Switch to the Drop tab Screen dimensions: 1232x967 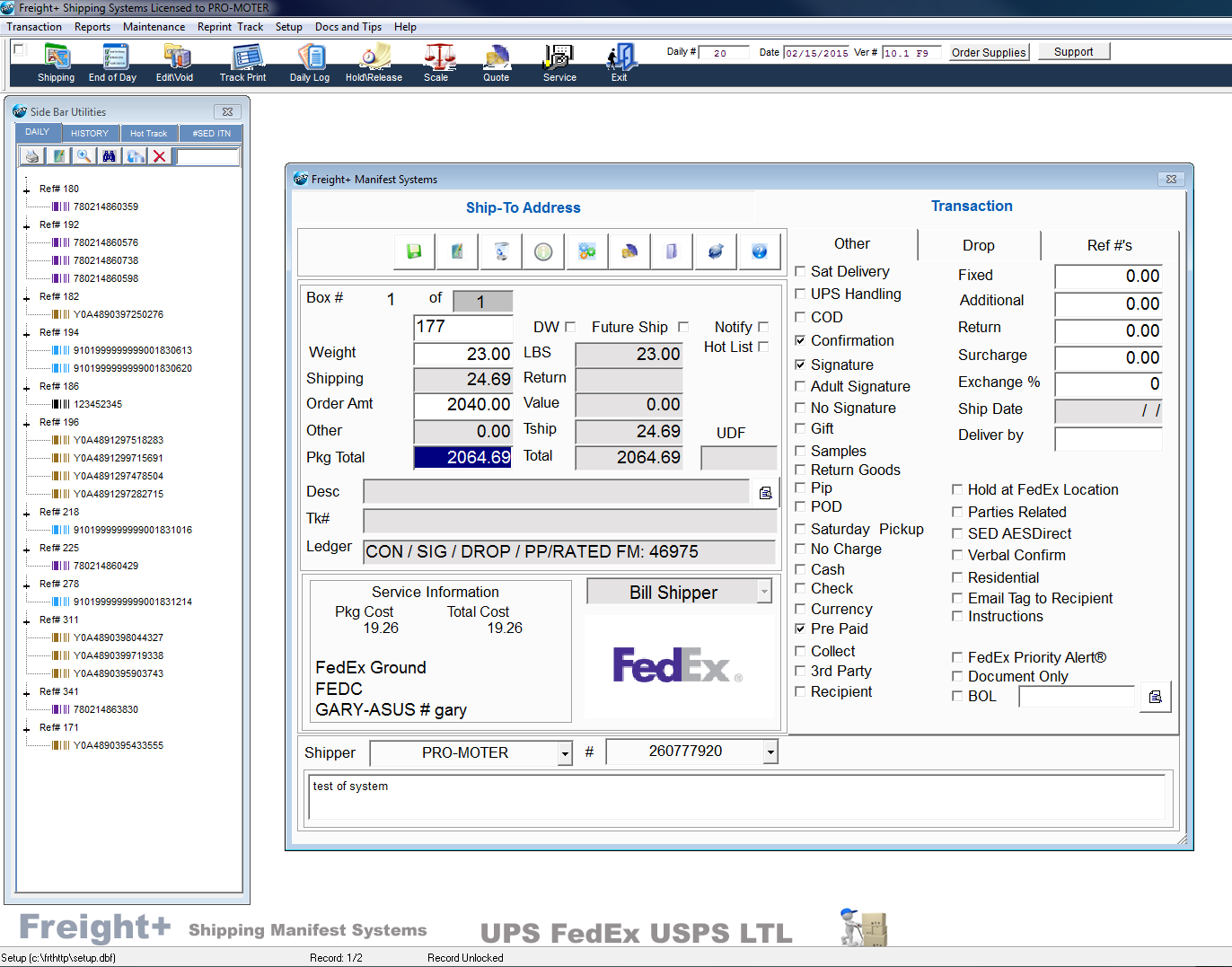979,245
